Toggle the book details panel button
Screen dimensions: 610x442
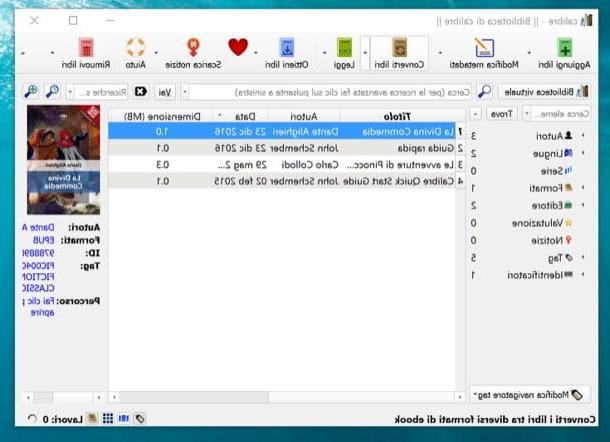point(92,419)
